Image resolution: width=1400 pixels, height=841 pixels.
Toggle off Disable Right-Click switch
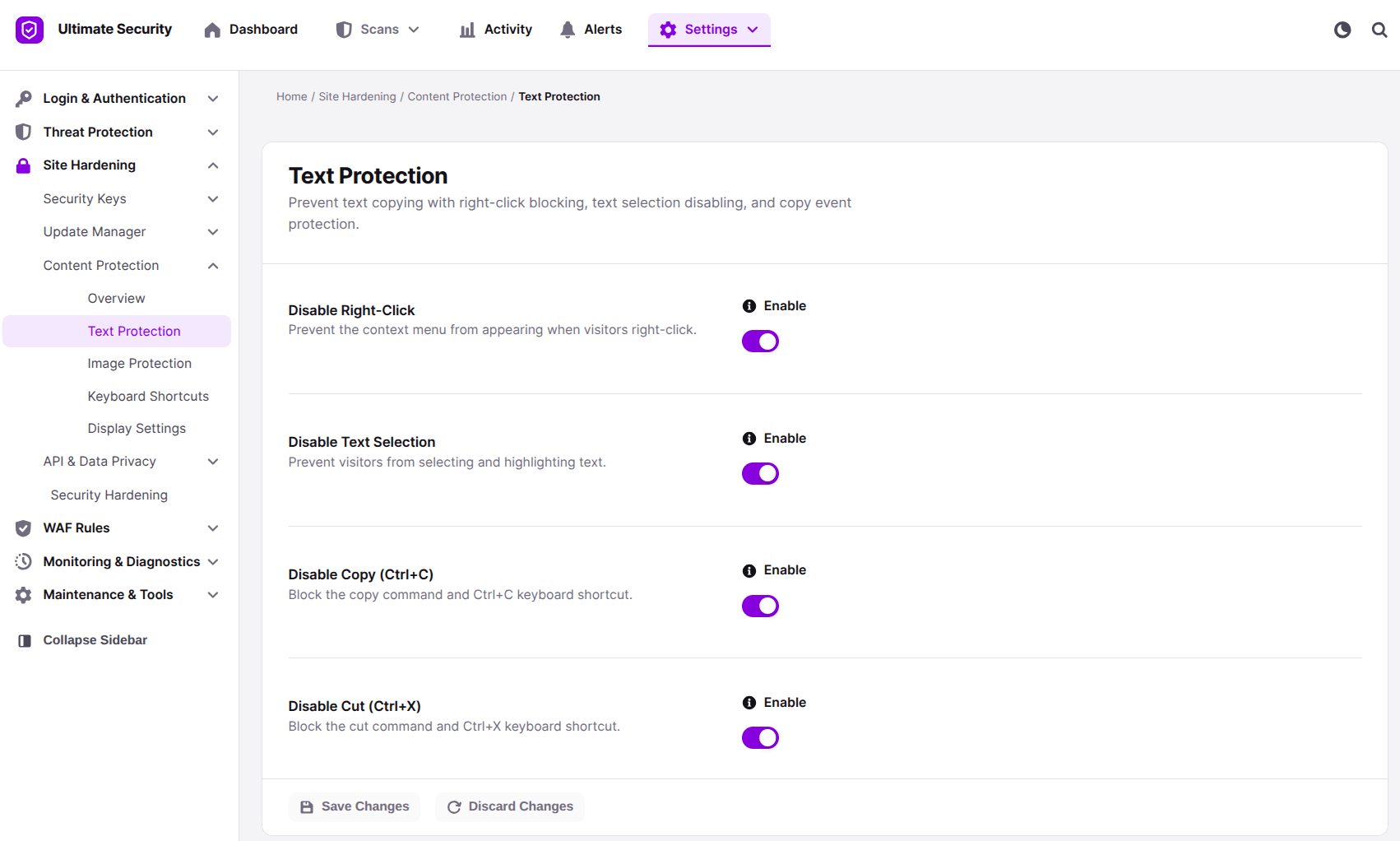760,342
